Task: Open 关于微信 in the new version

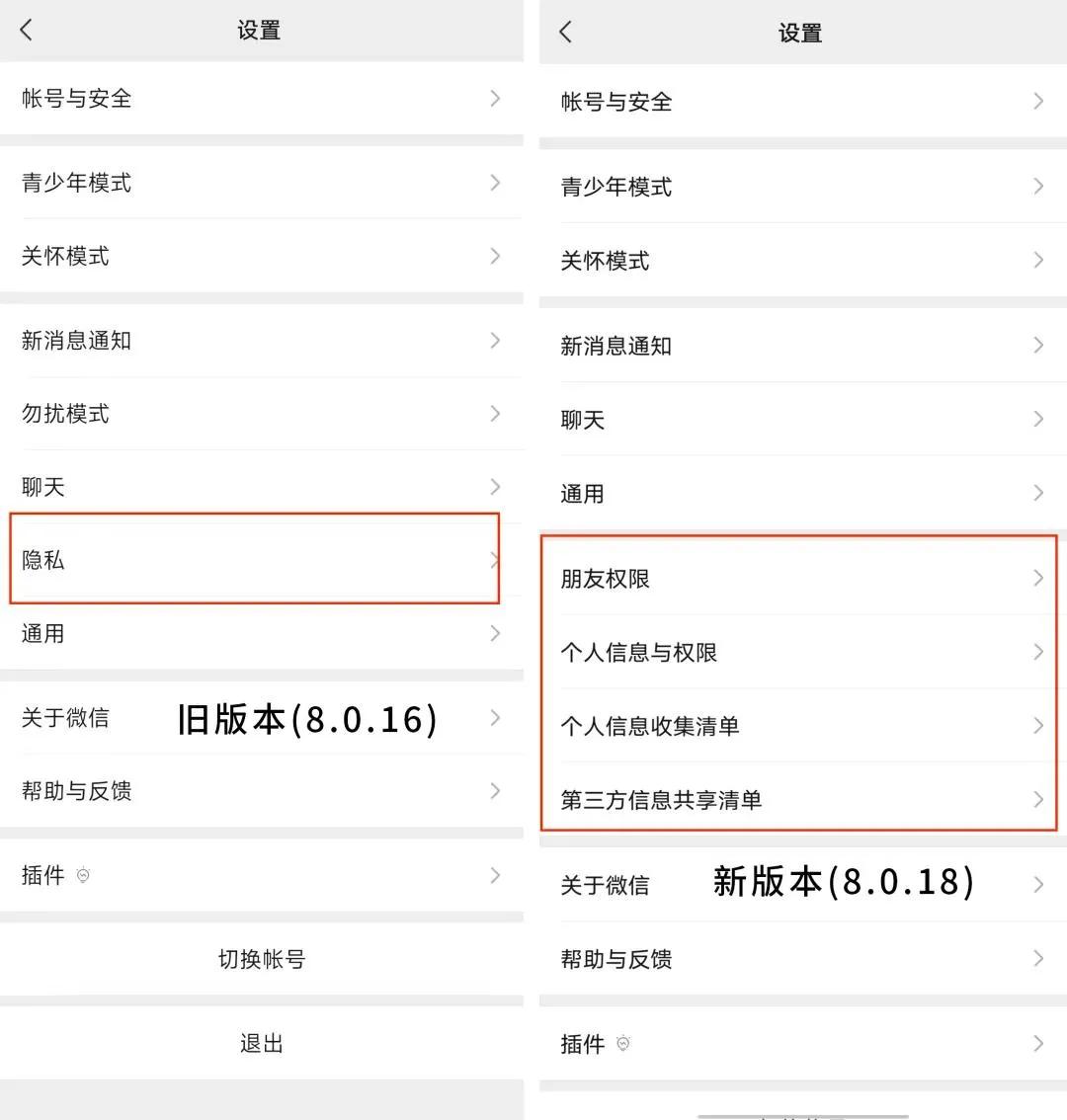Action: click(x=605, y=885)
